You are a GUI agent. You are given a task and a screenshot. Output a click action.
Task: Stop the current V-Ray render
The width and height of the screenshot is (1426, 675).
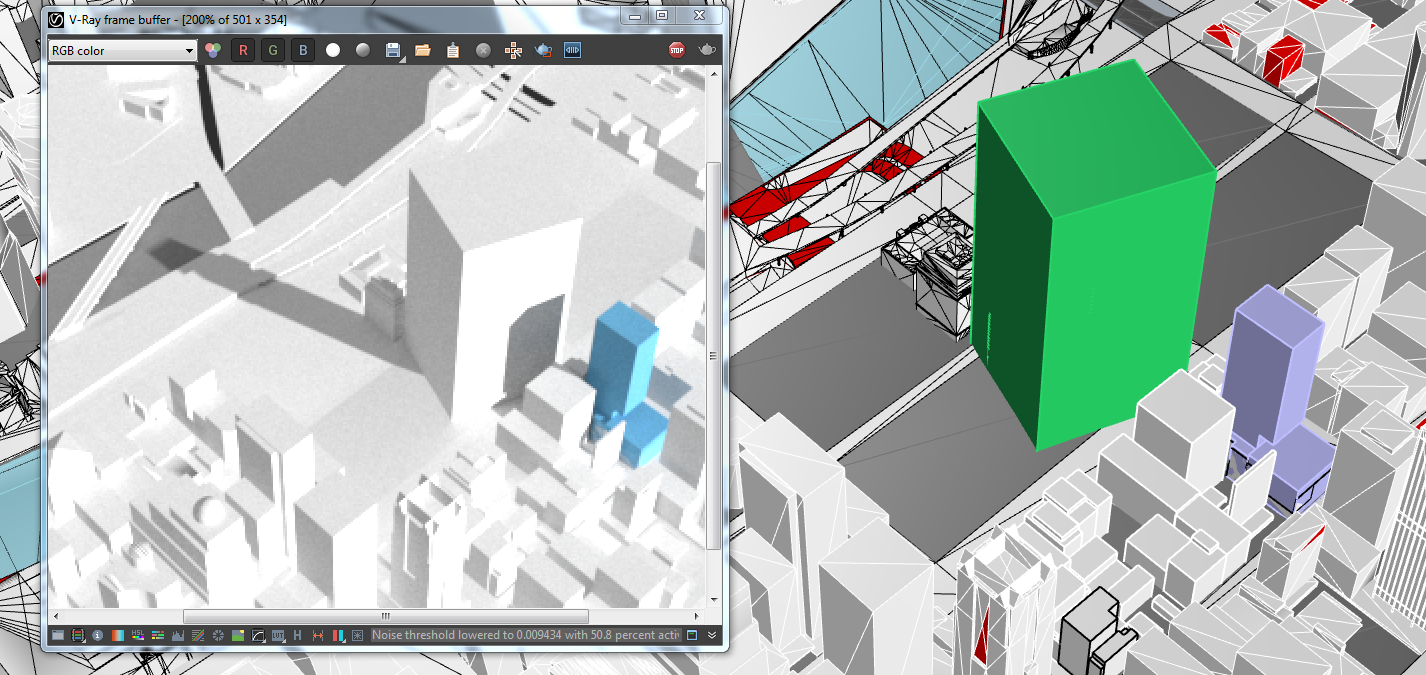click(x=677, y=50)
